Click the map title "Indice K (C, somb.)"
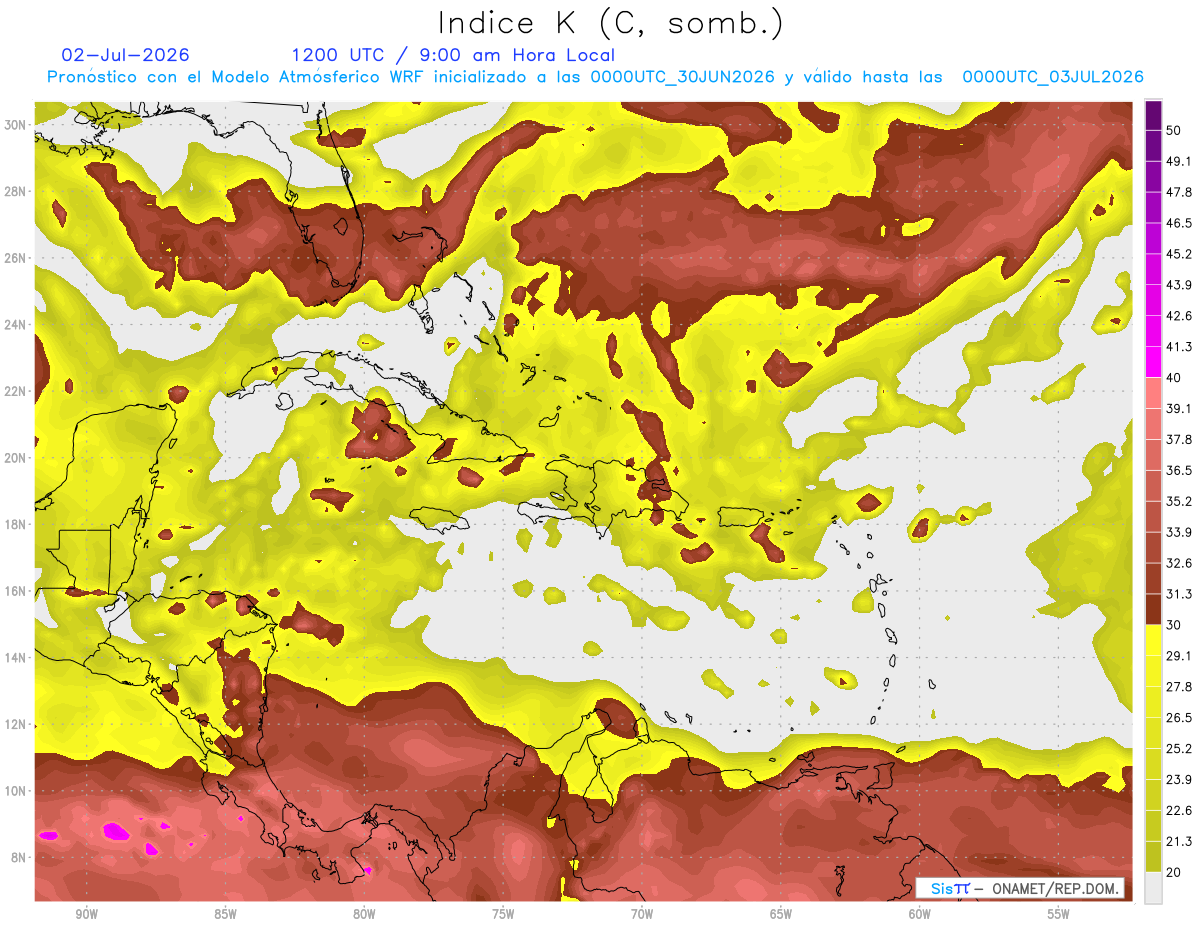The image size is (1200, 927). pyautogui.click(x=611, y=23)
